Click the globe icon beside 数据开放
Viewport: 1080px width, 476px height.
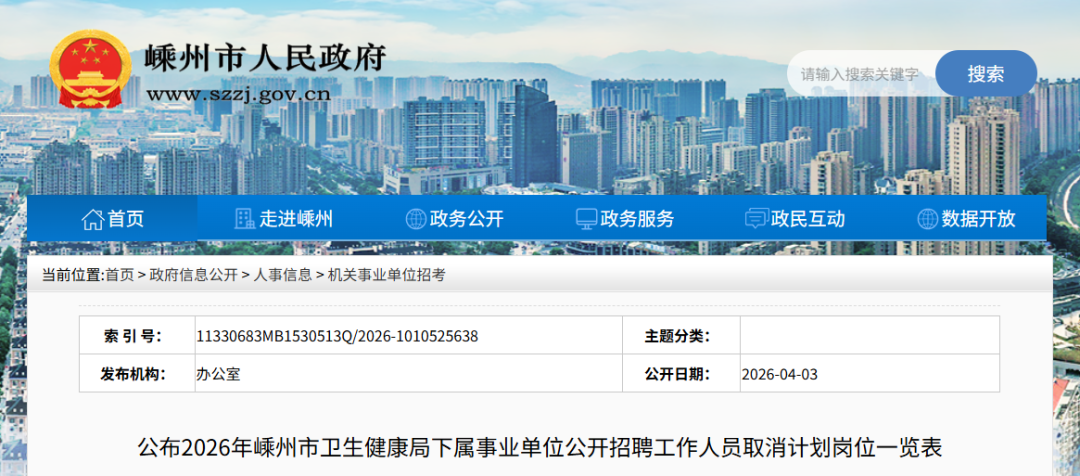(x=927, y=219)
